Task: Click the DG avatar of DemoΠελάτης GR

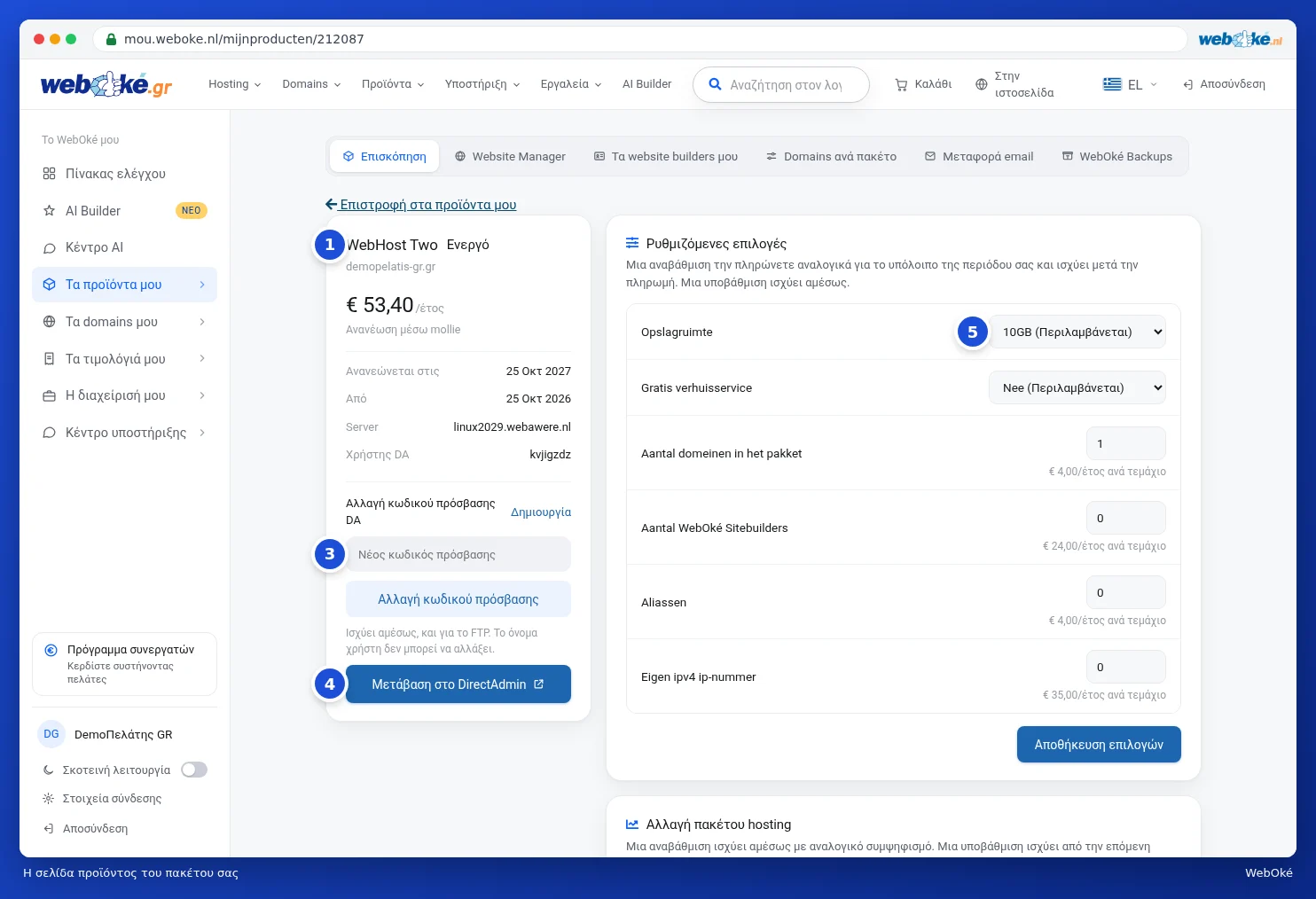Action: coord(51,734)
